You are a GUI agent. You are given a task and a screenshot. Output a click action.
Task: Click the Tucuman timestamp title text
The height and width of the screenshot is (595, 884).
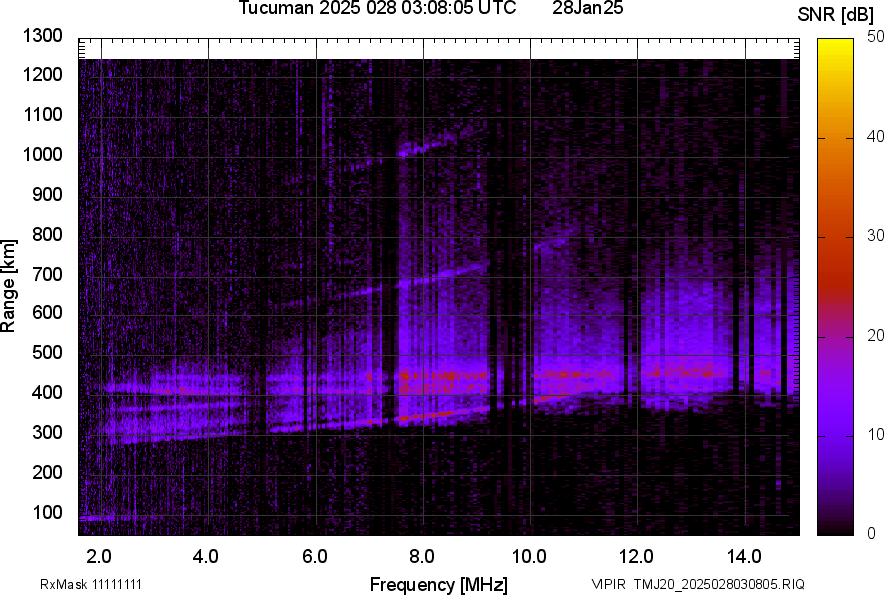click(377, 9)
